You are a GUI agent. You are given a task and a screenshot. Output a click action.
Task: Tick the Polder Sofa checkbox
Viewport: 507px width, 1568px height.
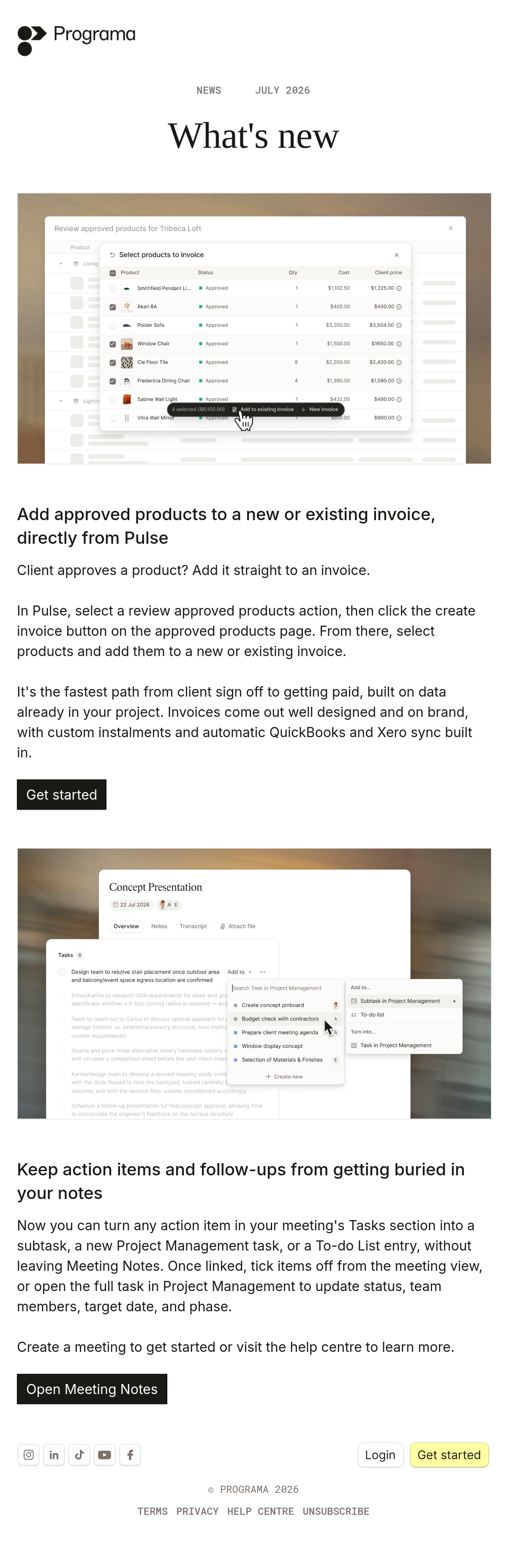pos(113,326)
